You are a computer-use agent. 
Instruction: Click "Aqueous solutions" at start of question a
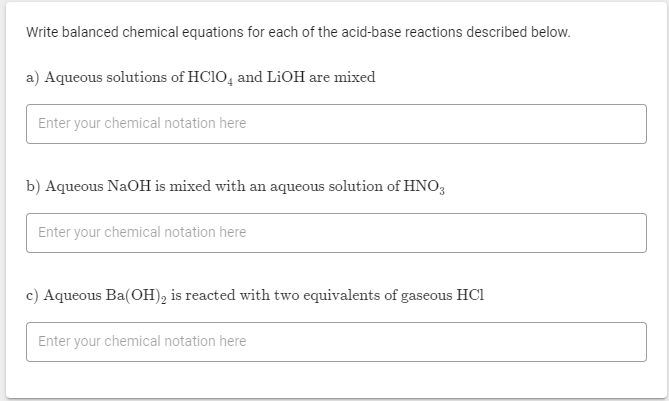pyautogui.click(x=106, y=78)
